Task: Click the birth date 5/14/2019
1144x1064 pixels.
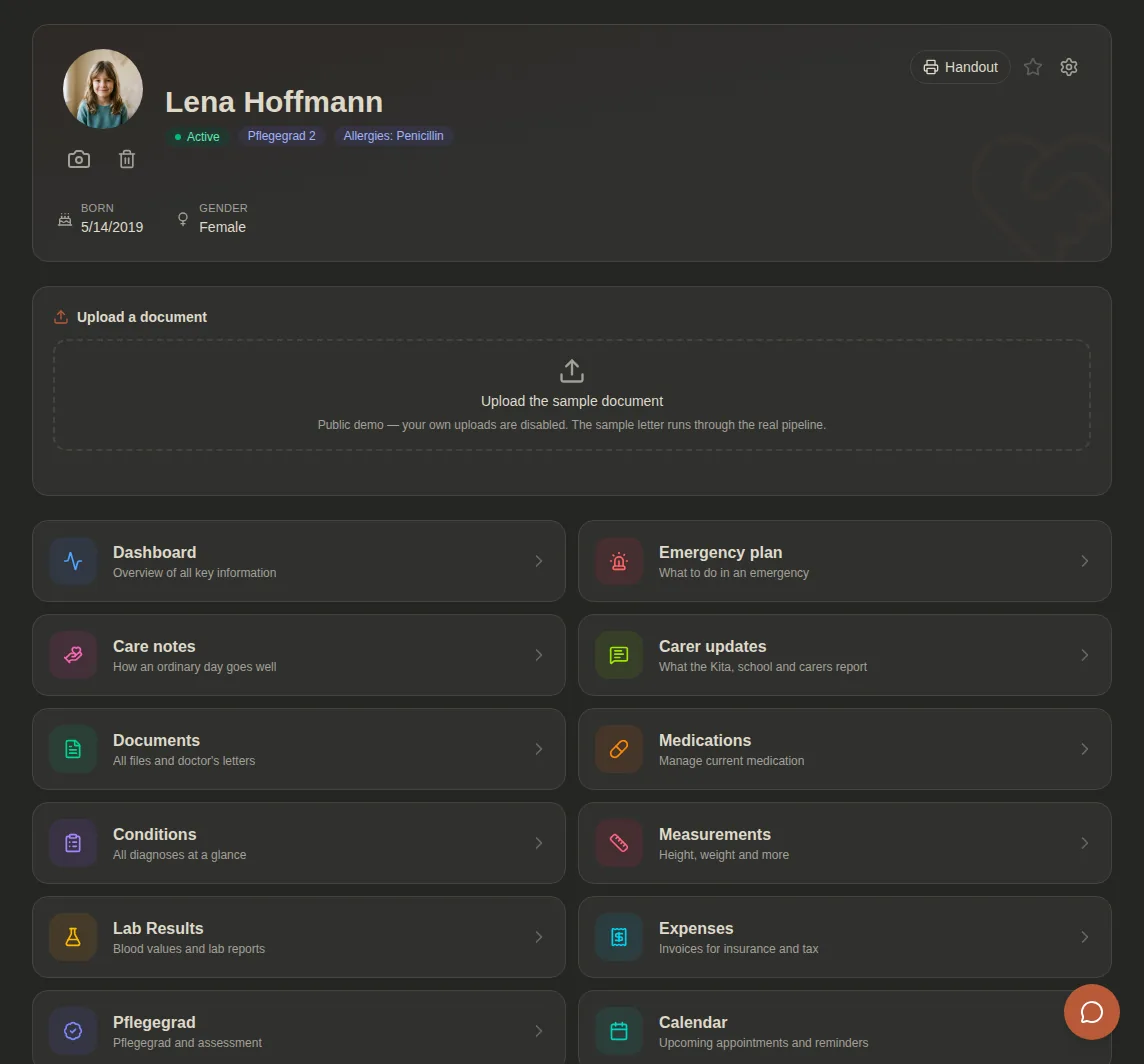Action: (112, 228)
